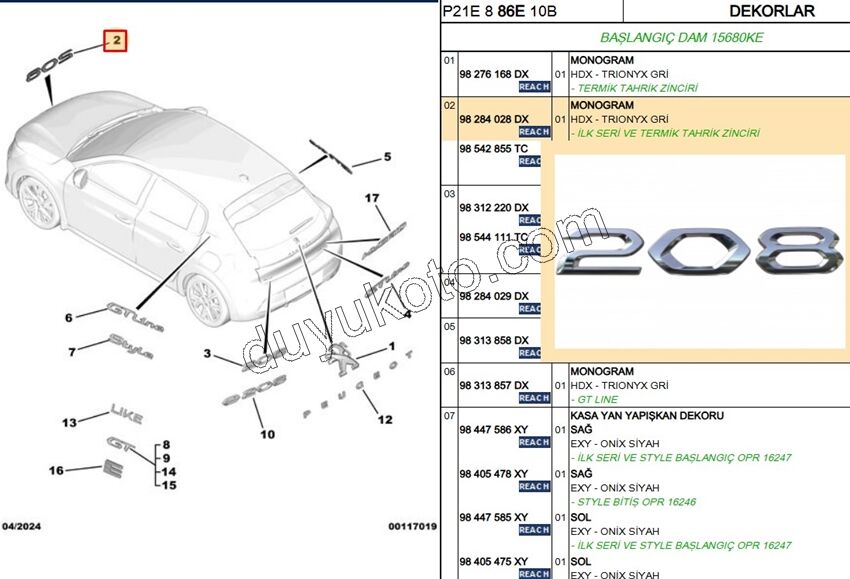This screenshot has height=579, width=850.
Task: Click the GT emblem drawing
Action: point(120,443)
